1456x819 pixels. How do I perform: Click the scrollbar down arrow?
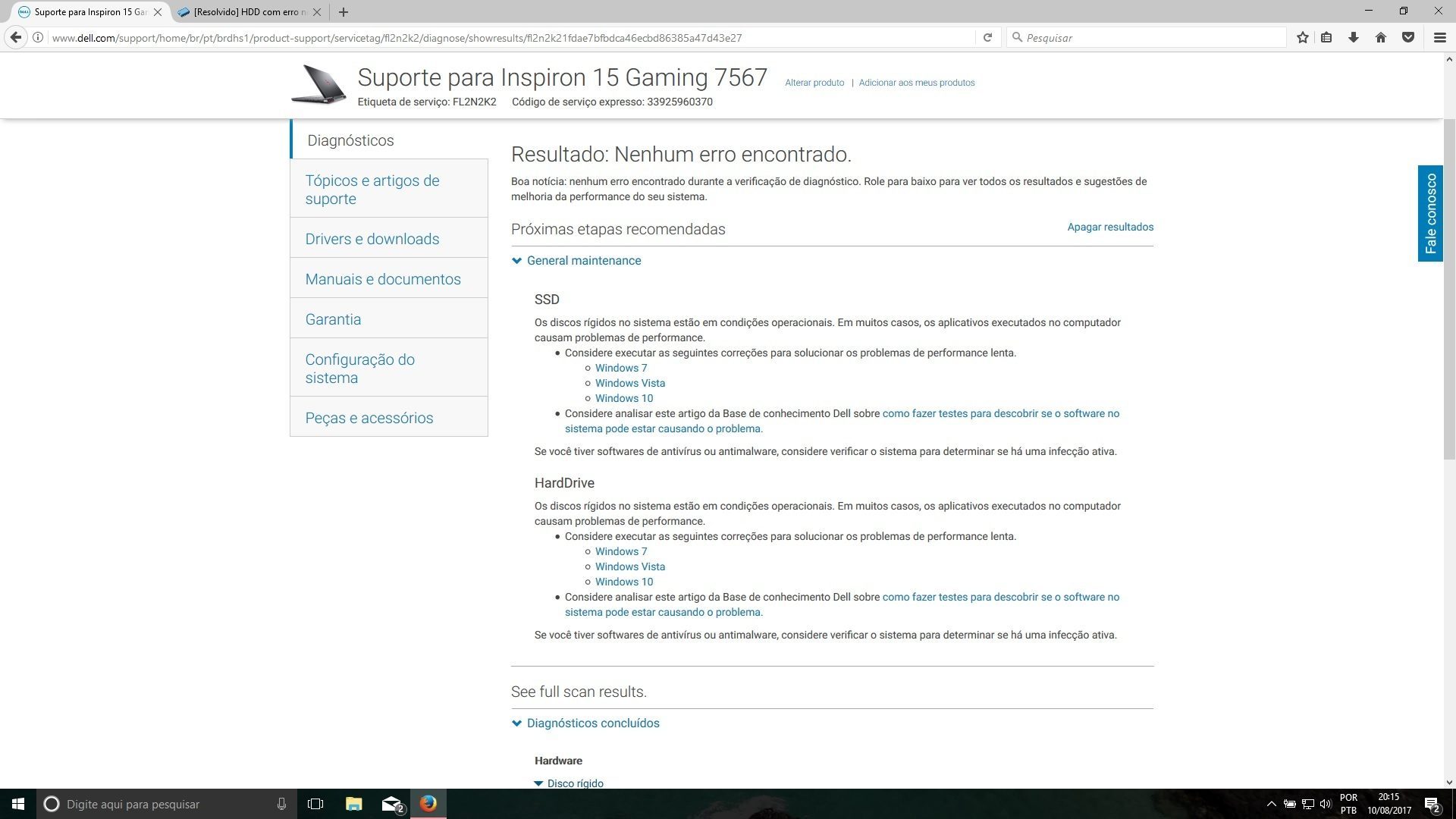(1449, 782)
